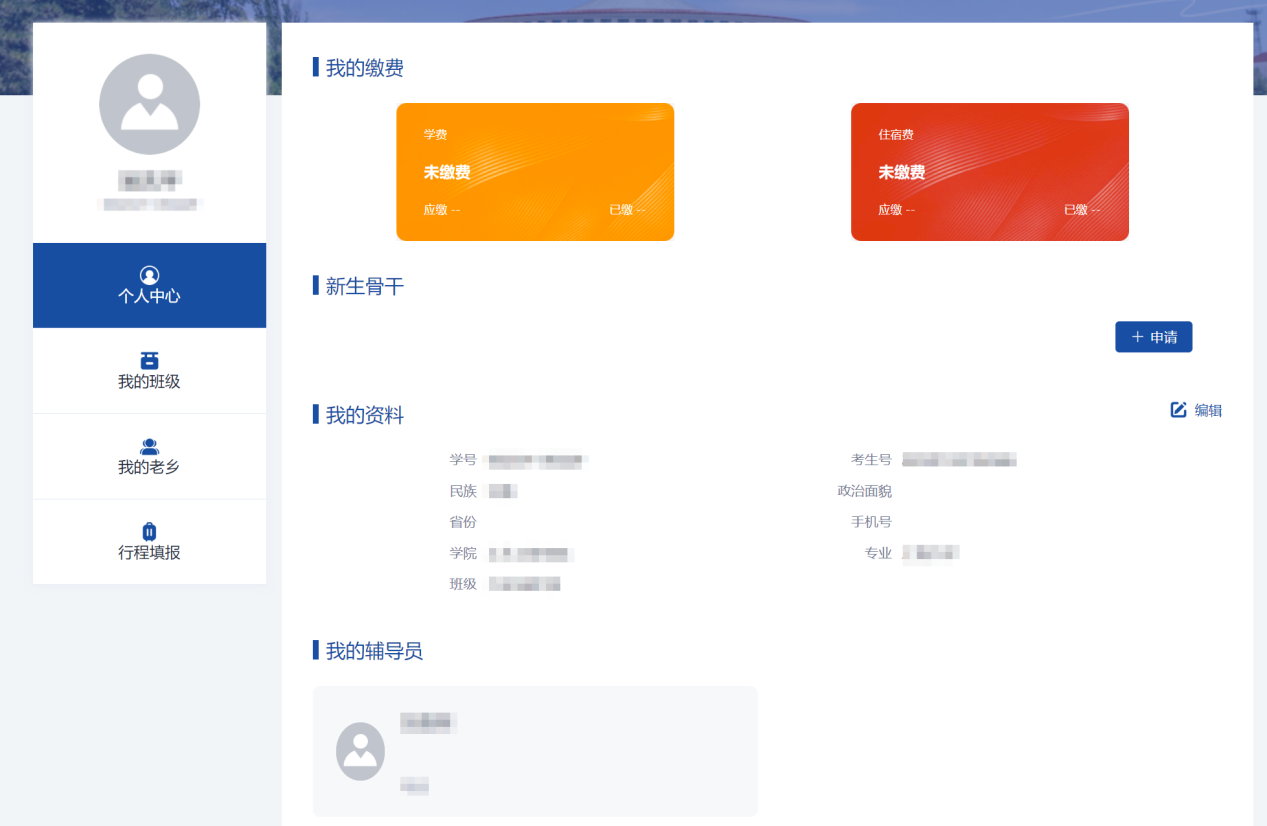
Task: Click the 未缴费 status on 学费 card
Action: (447, 172)
